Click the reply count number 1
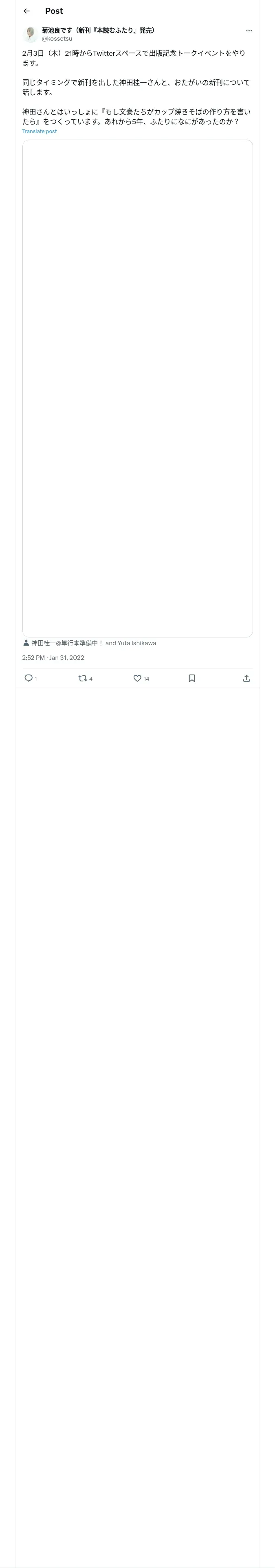 (36, 679)
